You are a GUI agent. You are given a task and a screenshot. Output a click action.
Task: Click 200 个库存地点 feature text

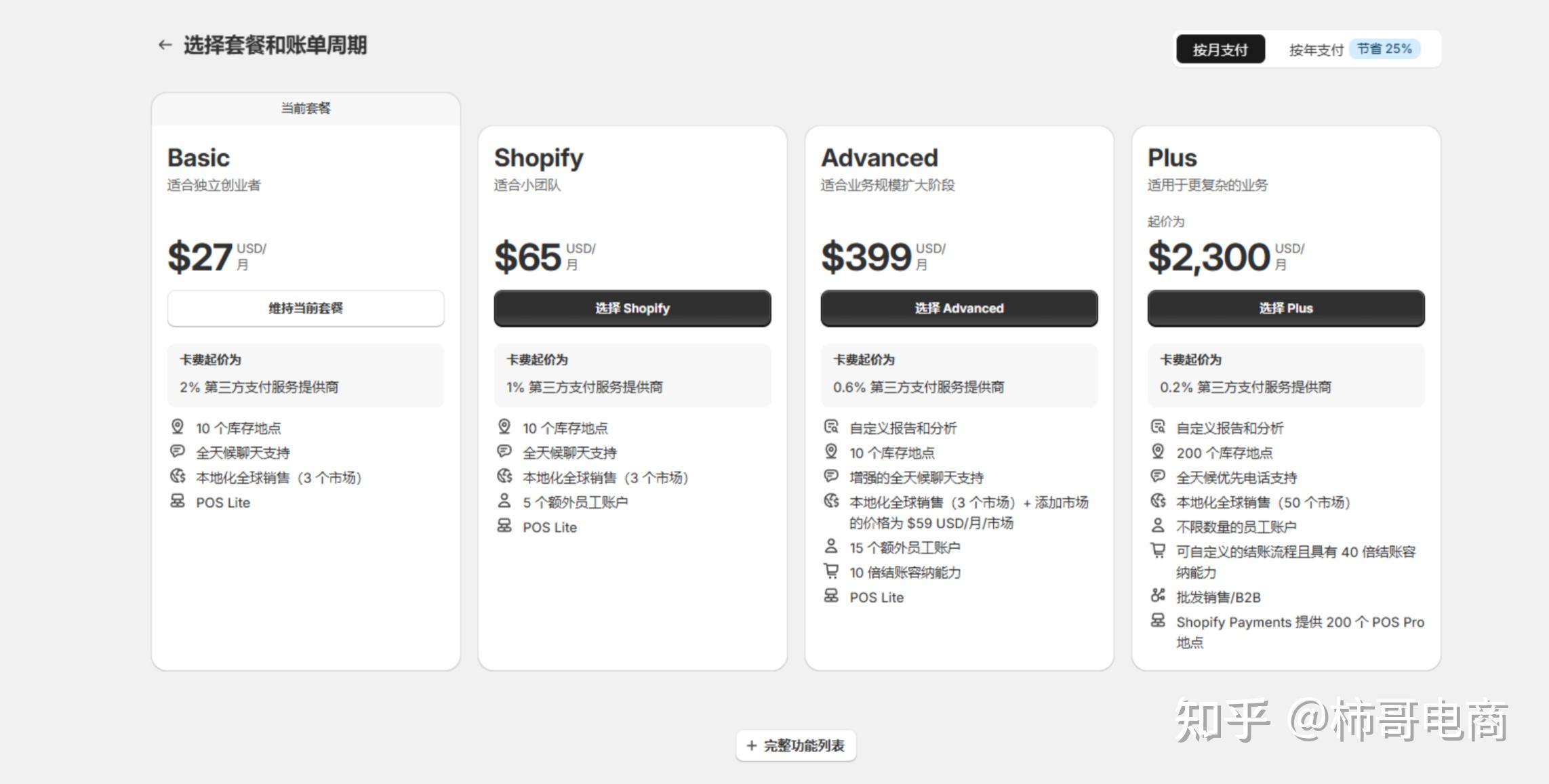click(1224, 453)
